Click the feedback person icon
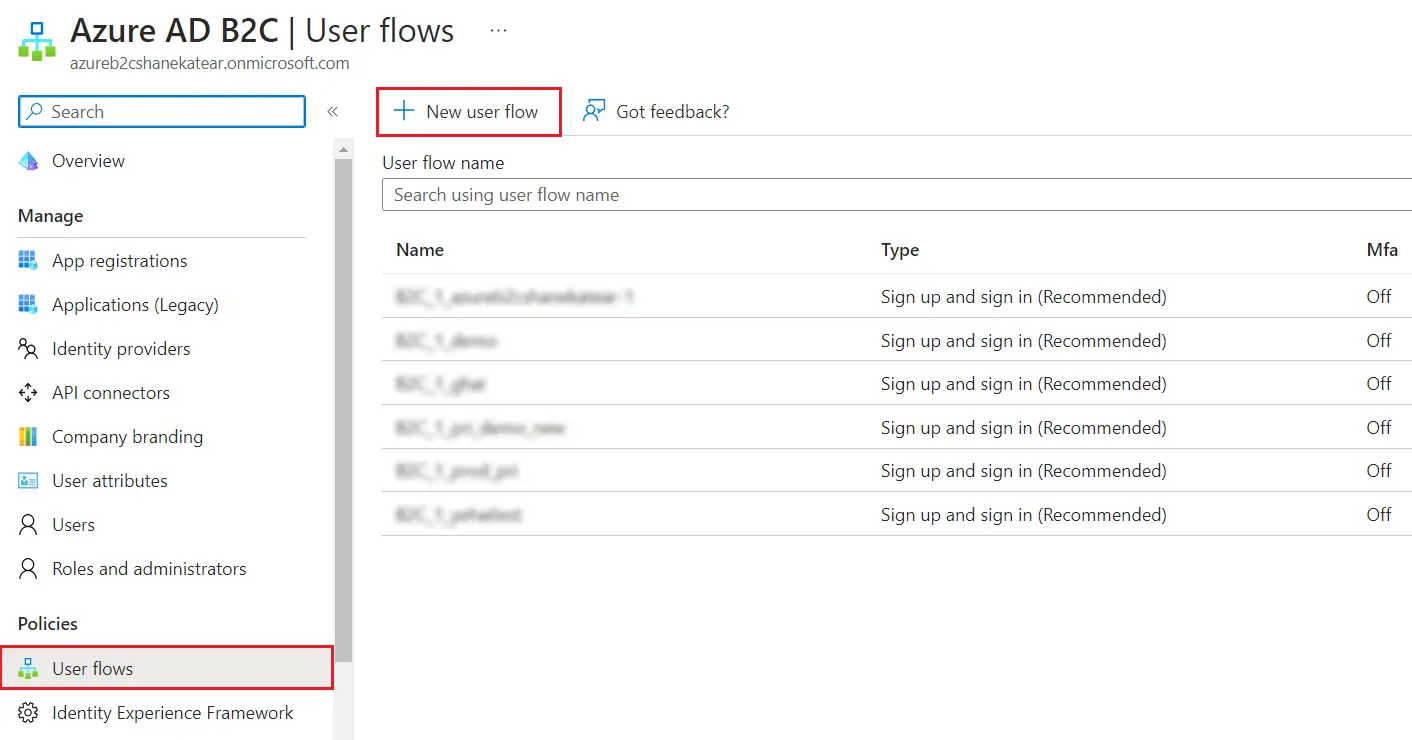The width and height of the screenshot is (1412, 740). pos(594,111)
